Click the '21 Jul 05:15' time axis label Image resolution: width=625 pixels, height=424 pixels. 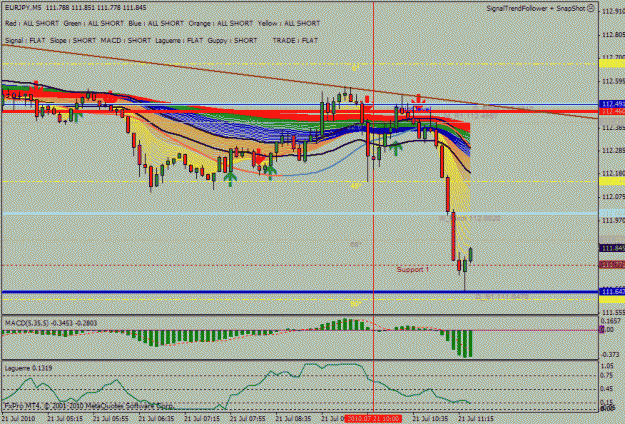[65, 419]
